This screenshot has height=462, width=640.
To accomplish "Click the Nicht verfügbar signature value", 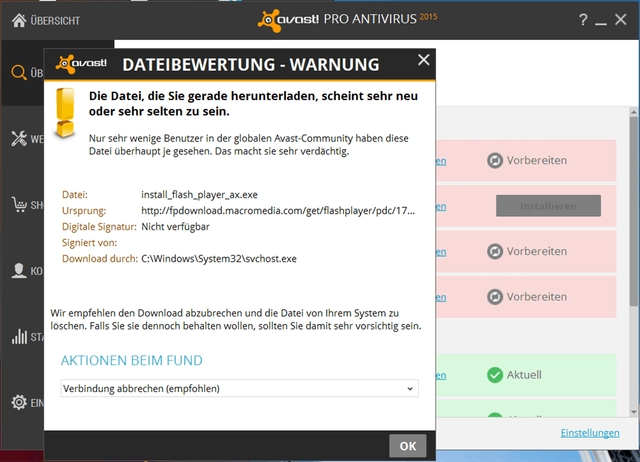I will click(x=176, y=227).
